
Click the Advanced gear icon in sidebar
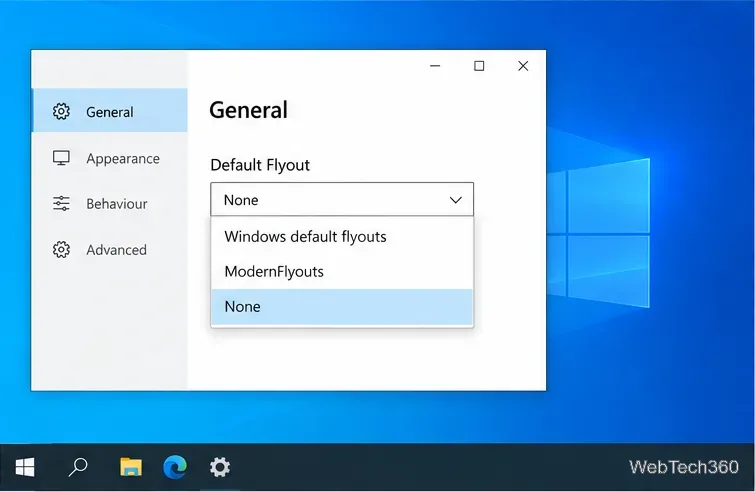point(61,249)
